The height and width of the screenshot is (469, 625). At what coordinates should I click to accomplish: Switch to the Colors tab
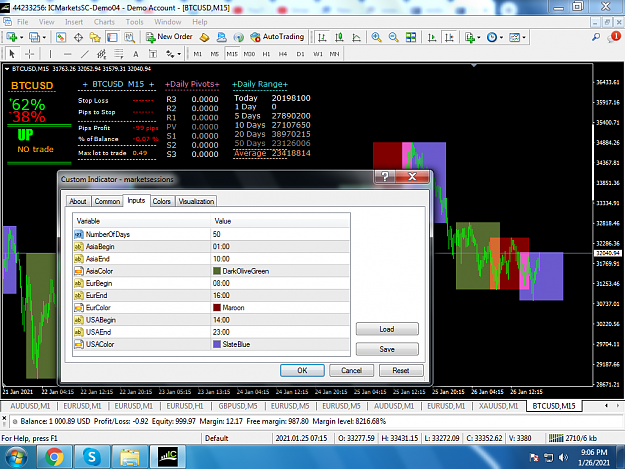click(161, 201)
